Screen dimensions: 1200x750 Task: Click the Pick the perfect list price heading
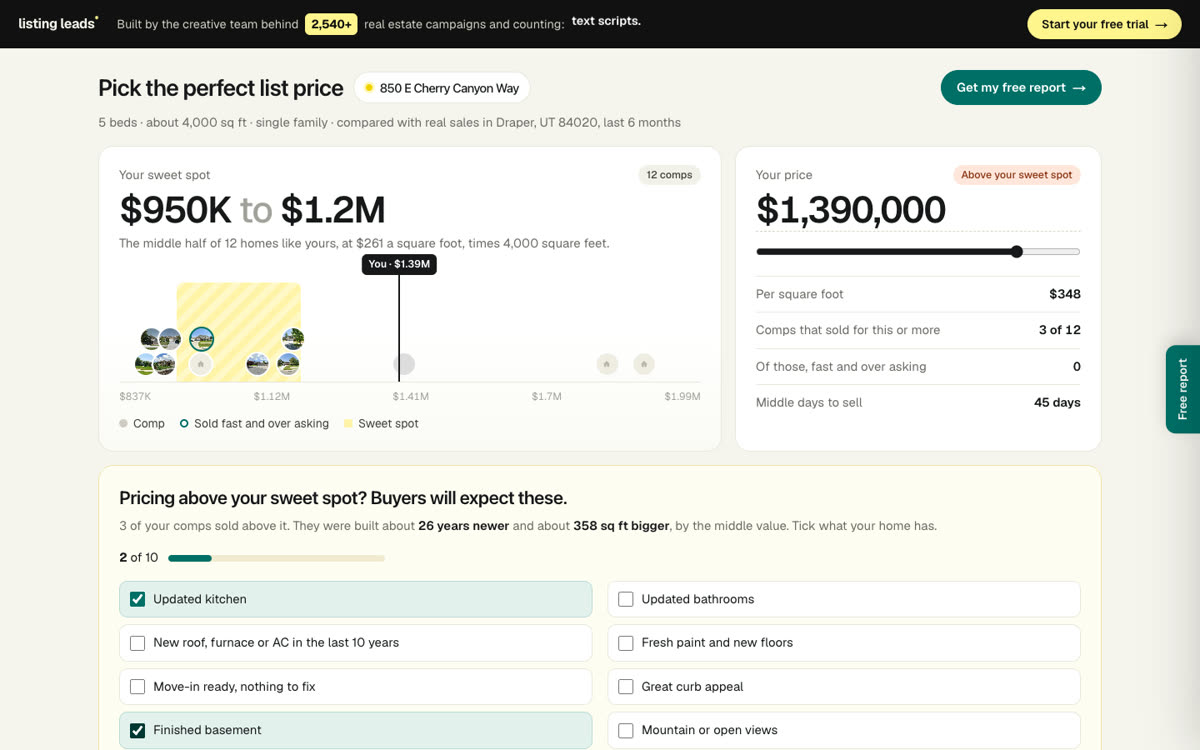(221, 88)
